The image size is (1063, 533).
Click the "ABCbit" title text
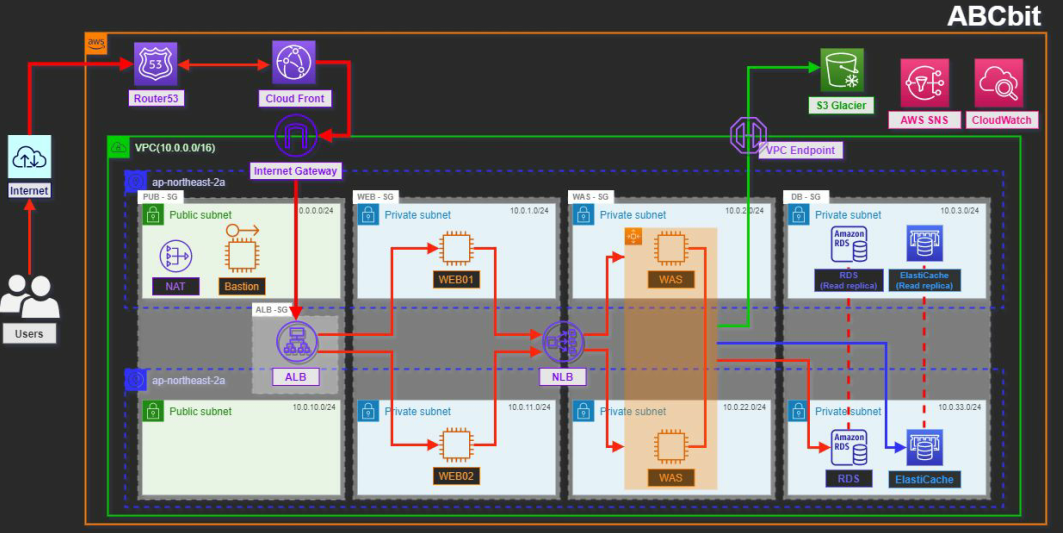point(994,16)
